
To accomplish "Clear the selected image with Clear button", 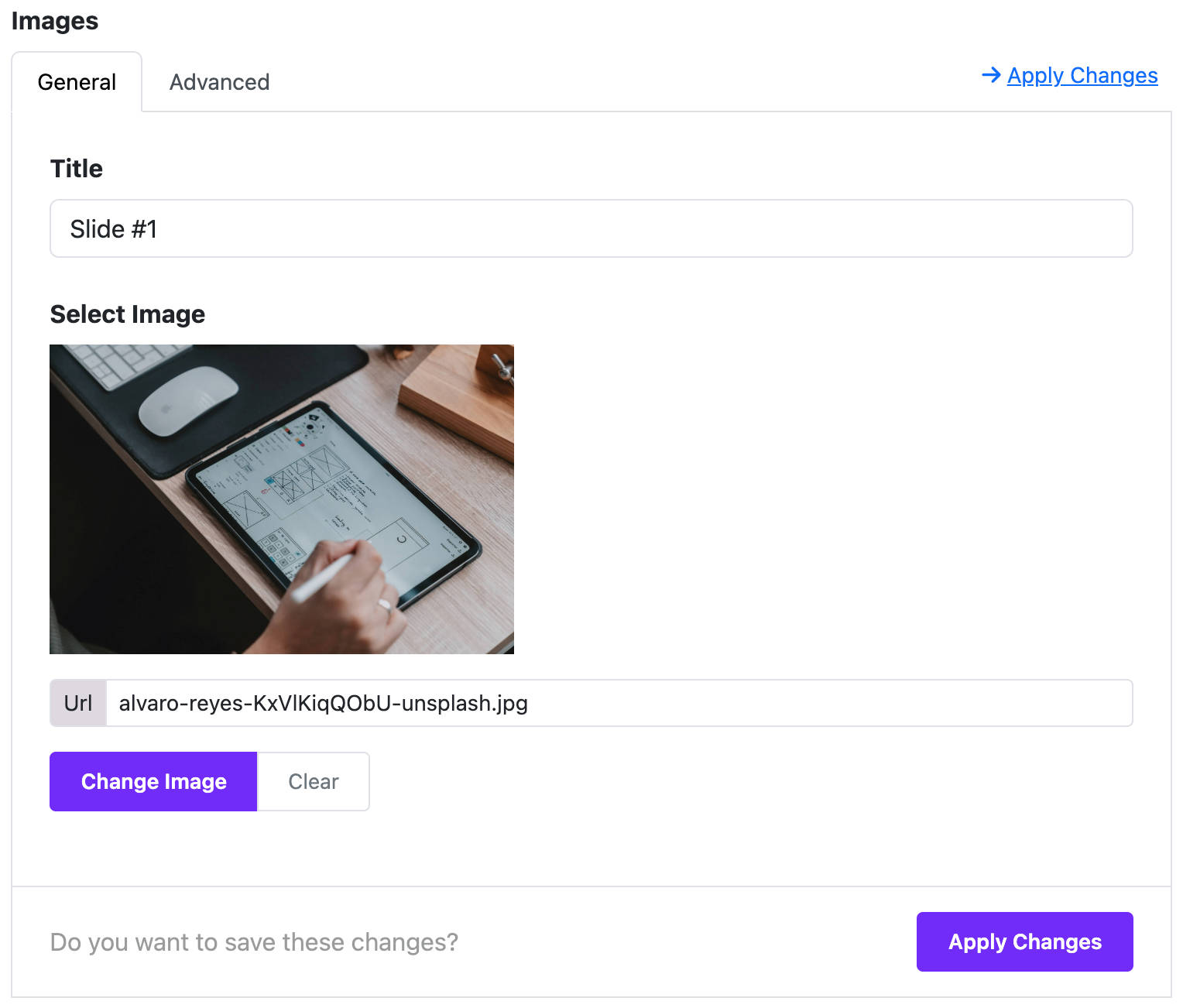I will [314, 781].
